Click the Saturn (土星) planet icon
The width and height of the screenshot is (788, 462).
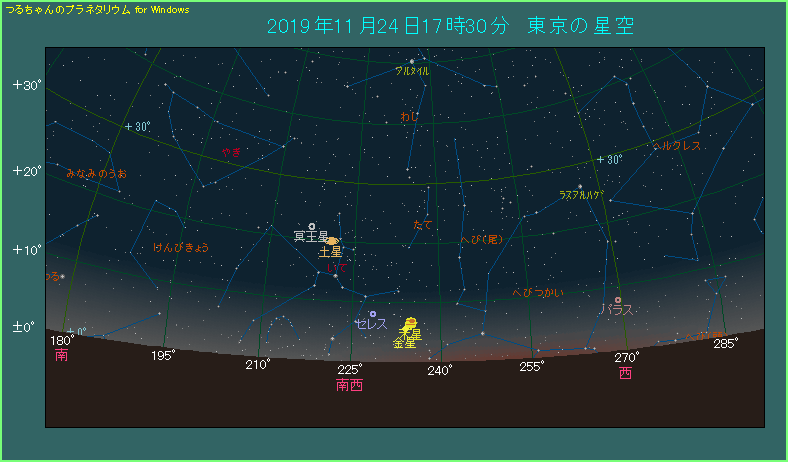click(331, 241)
